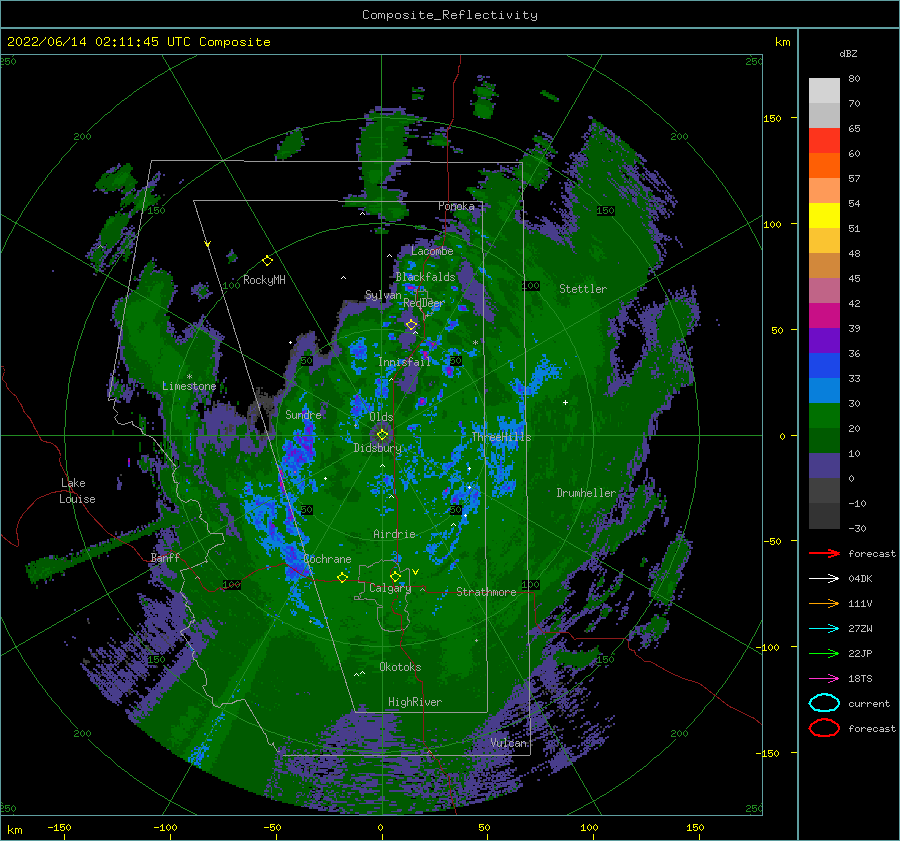Click the 18TS legend label

tap(860, 679)
